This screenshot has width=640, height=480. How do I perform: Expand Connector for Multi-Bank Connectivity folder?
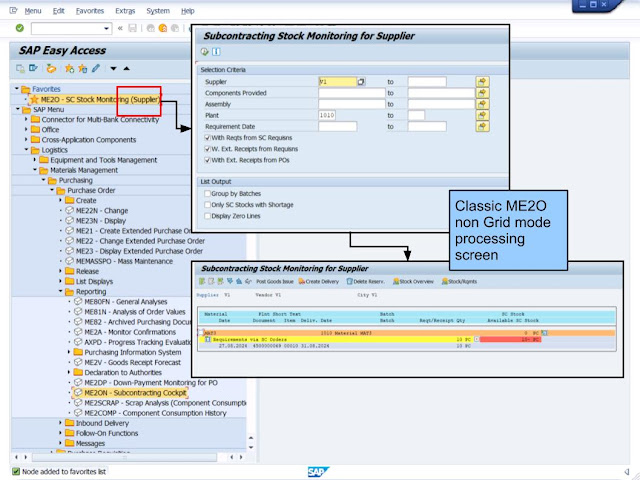coord(26,119)
